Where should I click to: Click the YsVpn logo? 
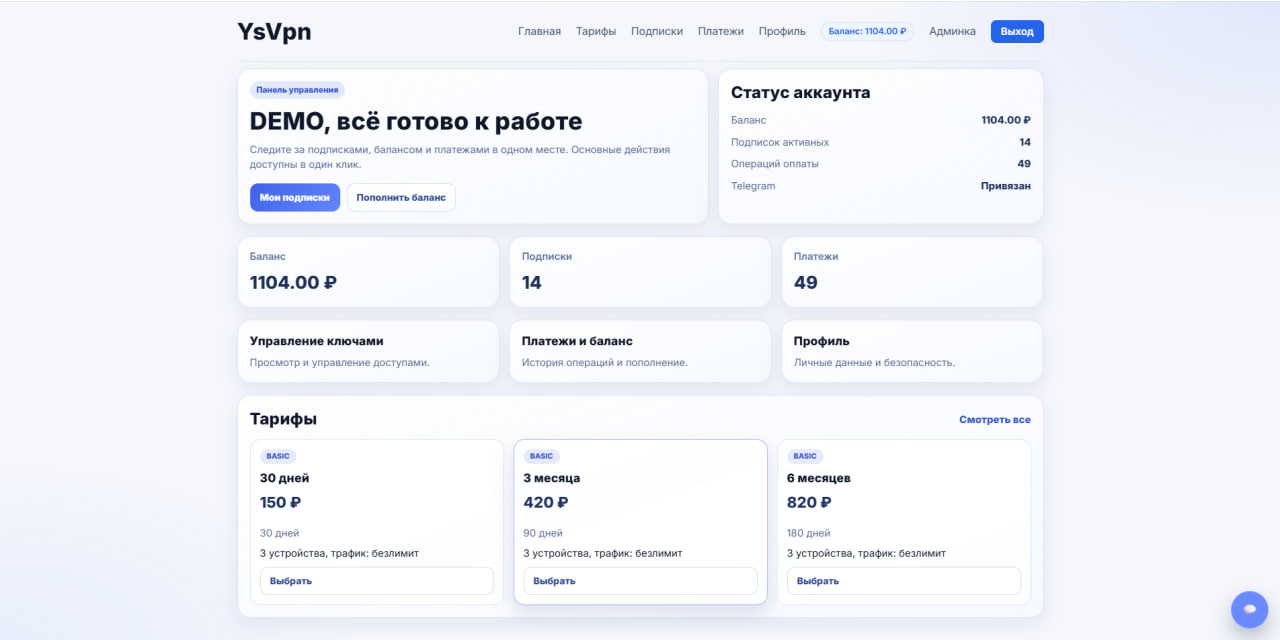tap(273, 31)
